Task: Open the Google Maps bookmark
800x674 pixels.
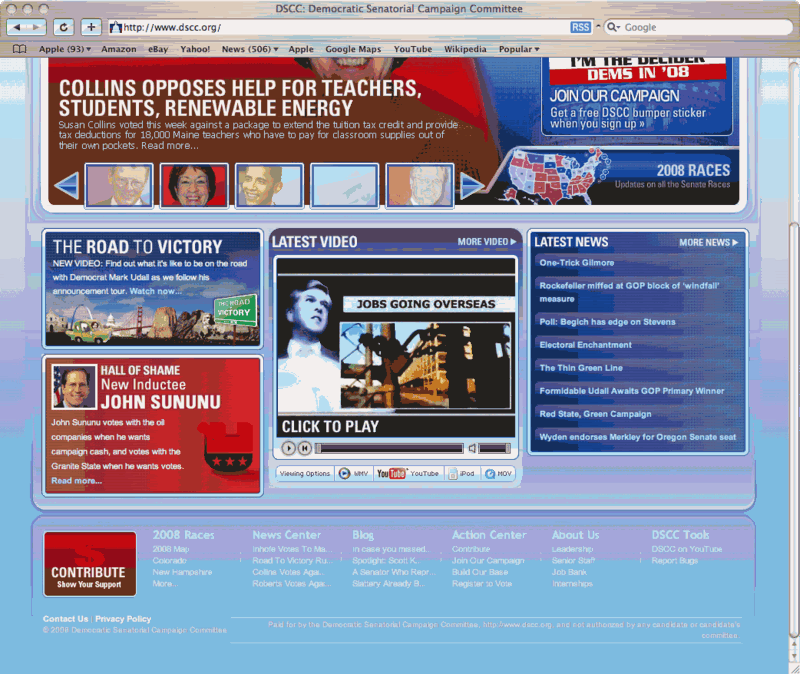Action: (353, 49)
